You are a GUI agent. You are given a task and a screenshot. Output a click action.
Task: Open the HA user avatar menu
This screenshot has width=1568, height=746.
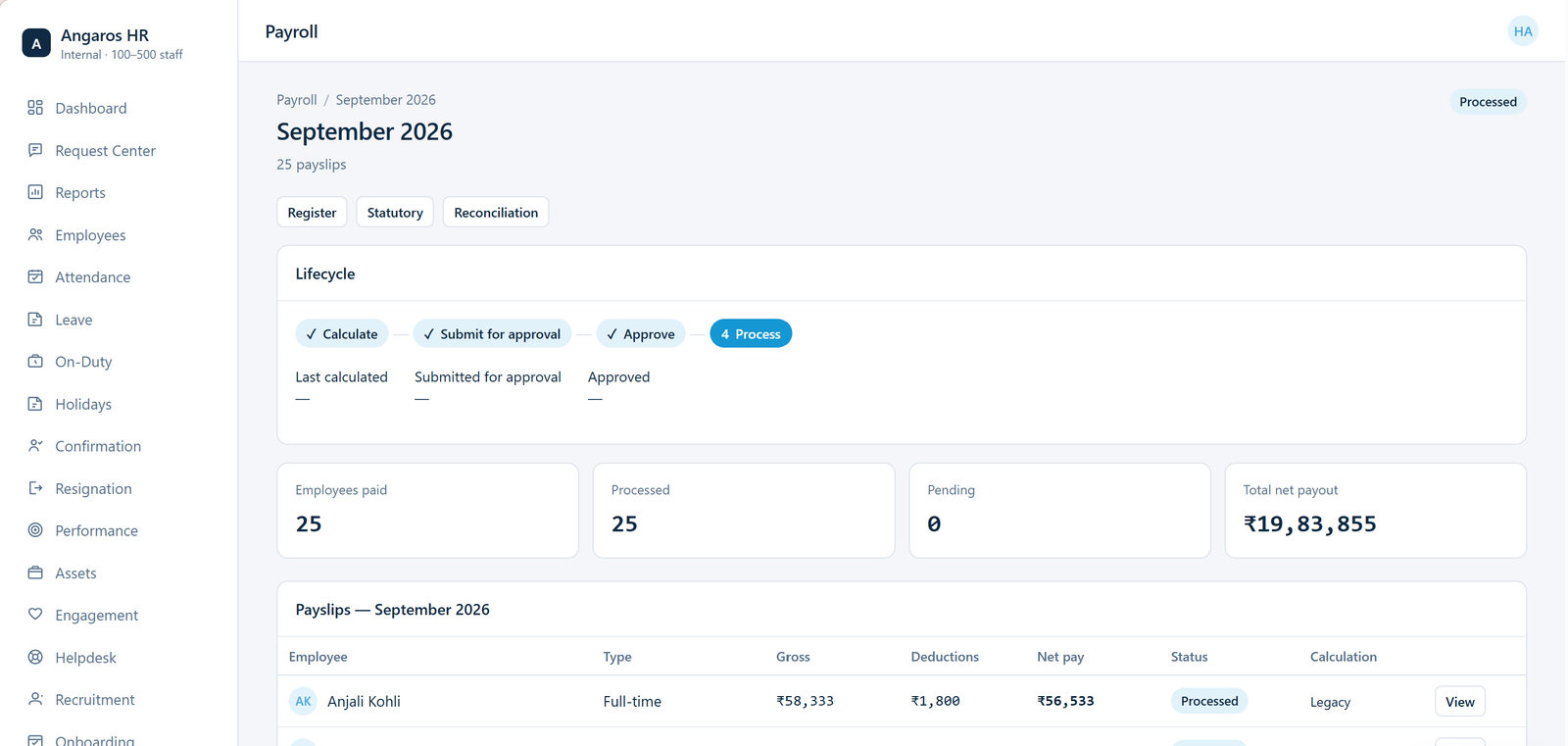1523,31
